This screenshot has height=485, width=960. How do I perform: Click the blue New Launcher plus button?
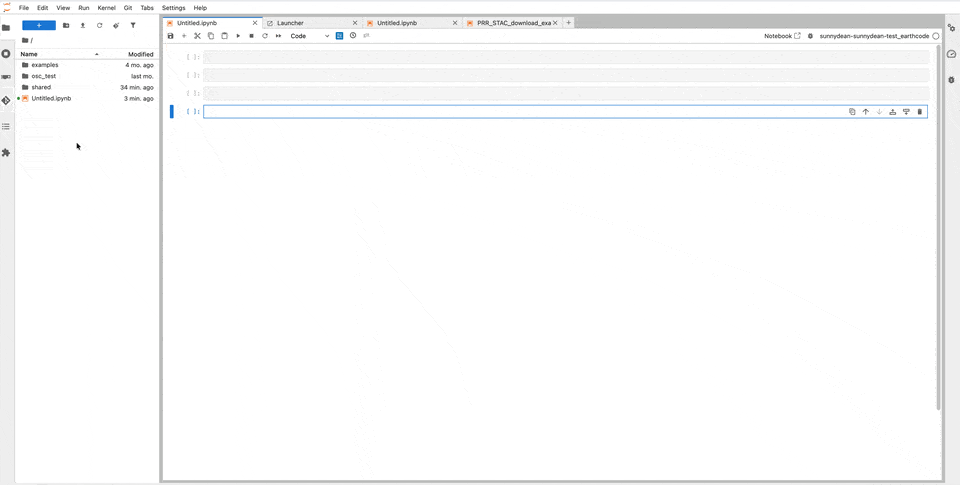point(39,25)
